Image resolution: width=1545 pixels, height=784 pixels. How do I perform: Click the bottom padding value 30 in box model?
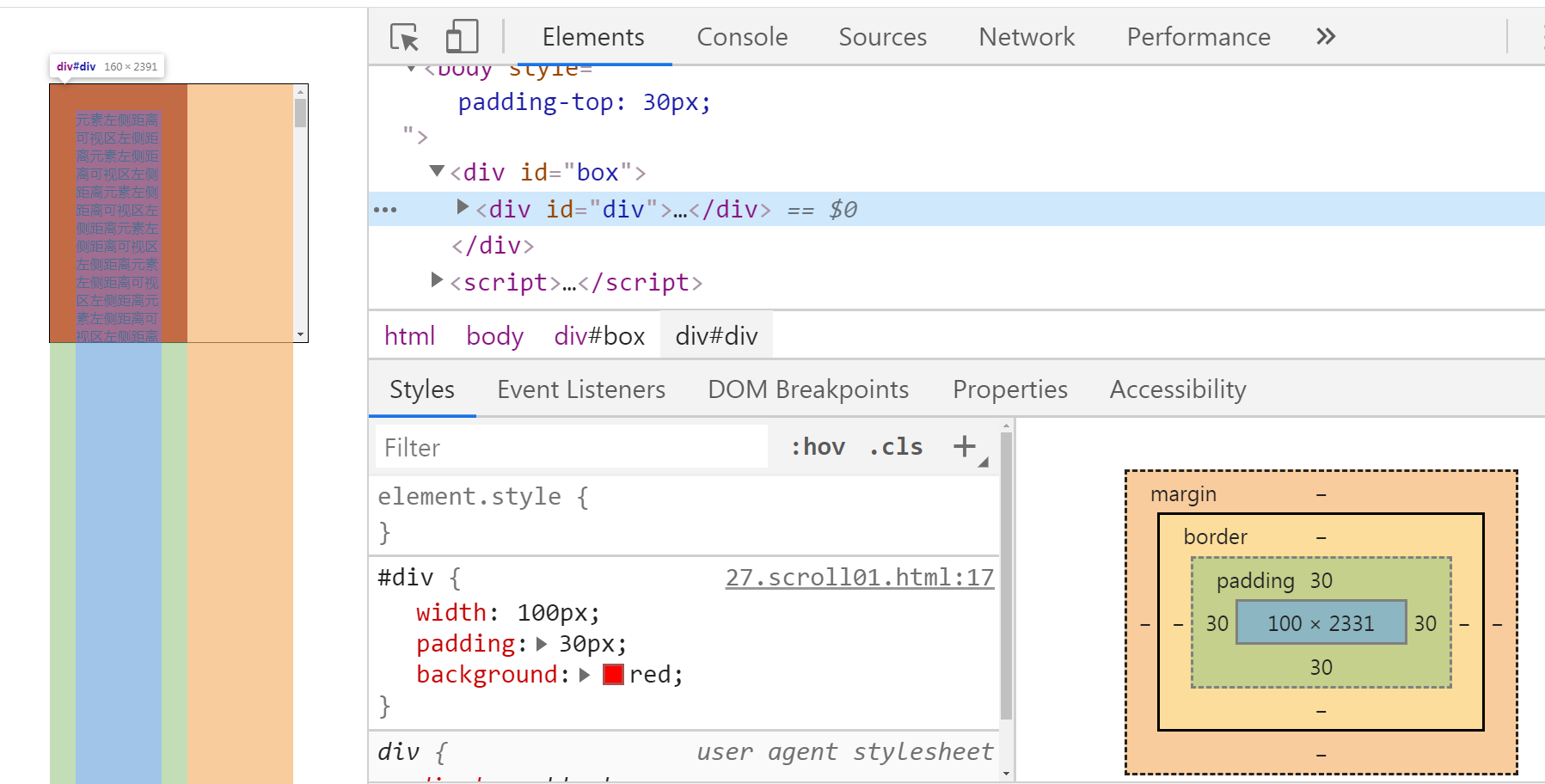1321,667
